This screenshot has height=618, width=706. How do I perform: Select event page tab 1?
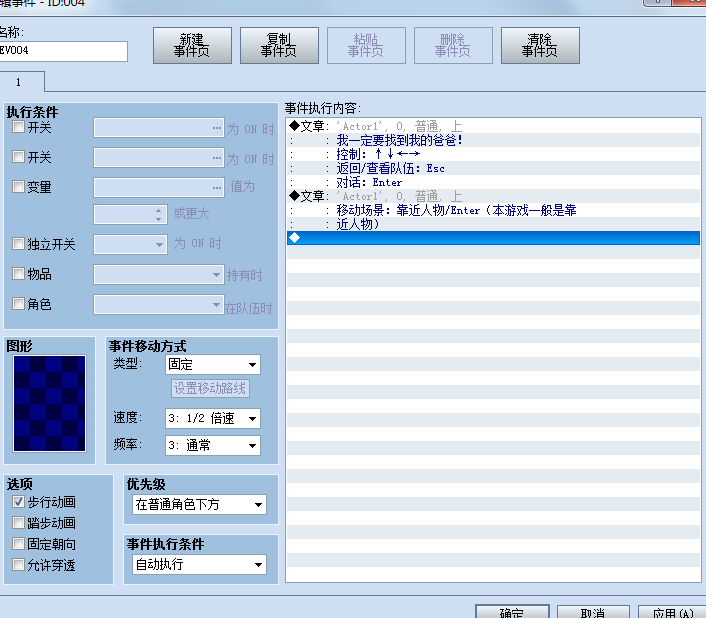(20, 82)
